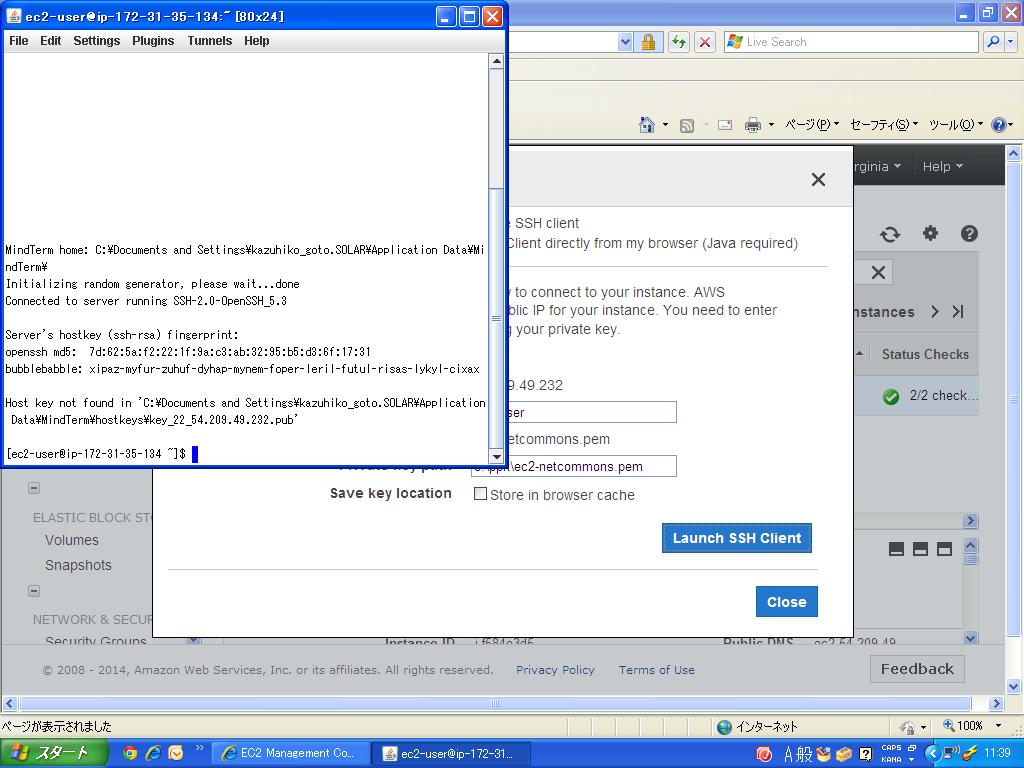Image resolution: width=1024 pixels, height=768 pixels.
Task: Click the private key path input field
Action: (574, 466)
